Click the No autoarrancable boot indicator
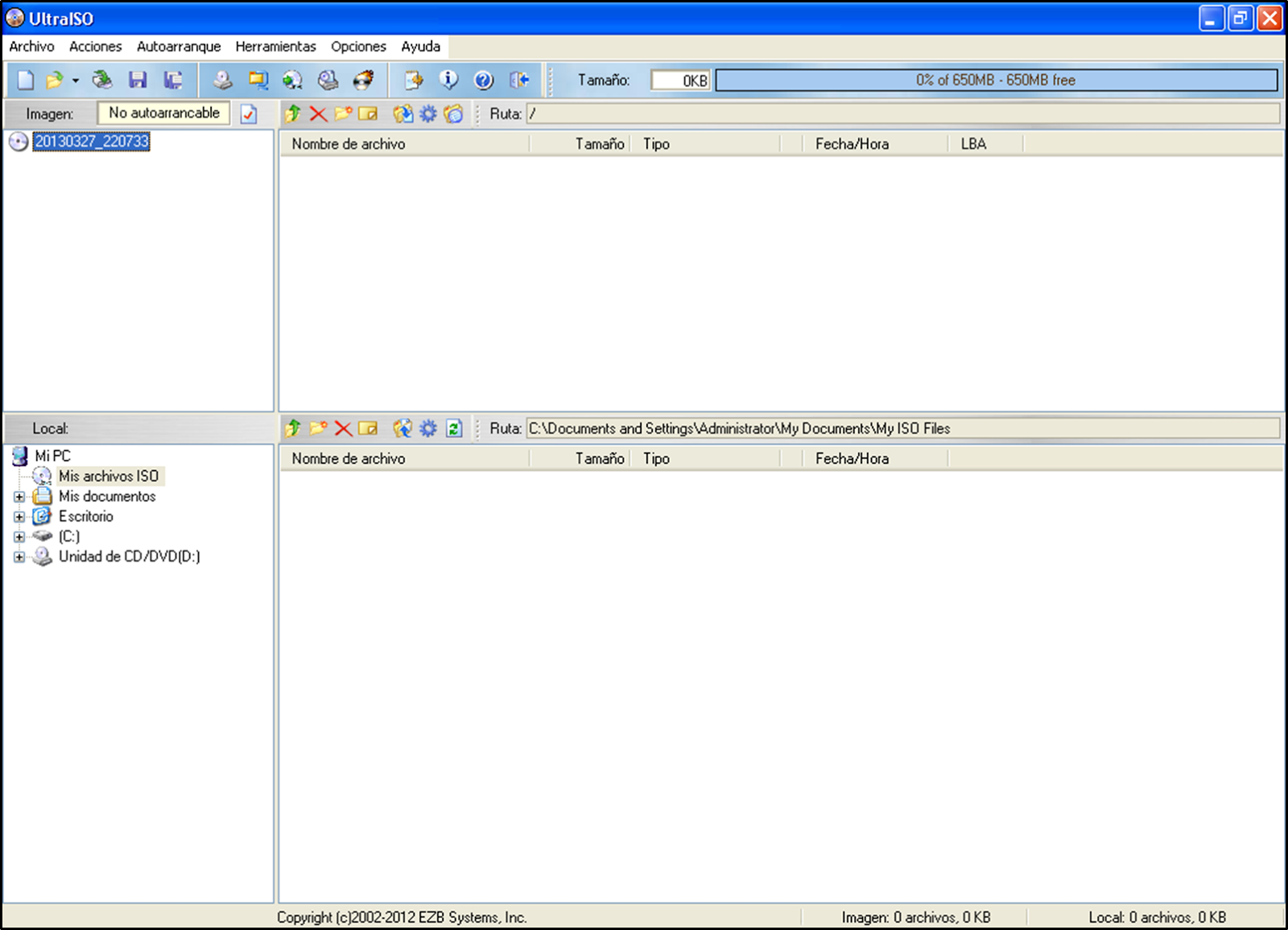The height and width of the screenshot is (930, 1288). (163, 114)
